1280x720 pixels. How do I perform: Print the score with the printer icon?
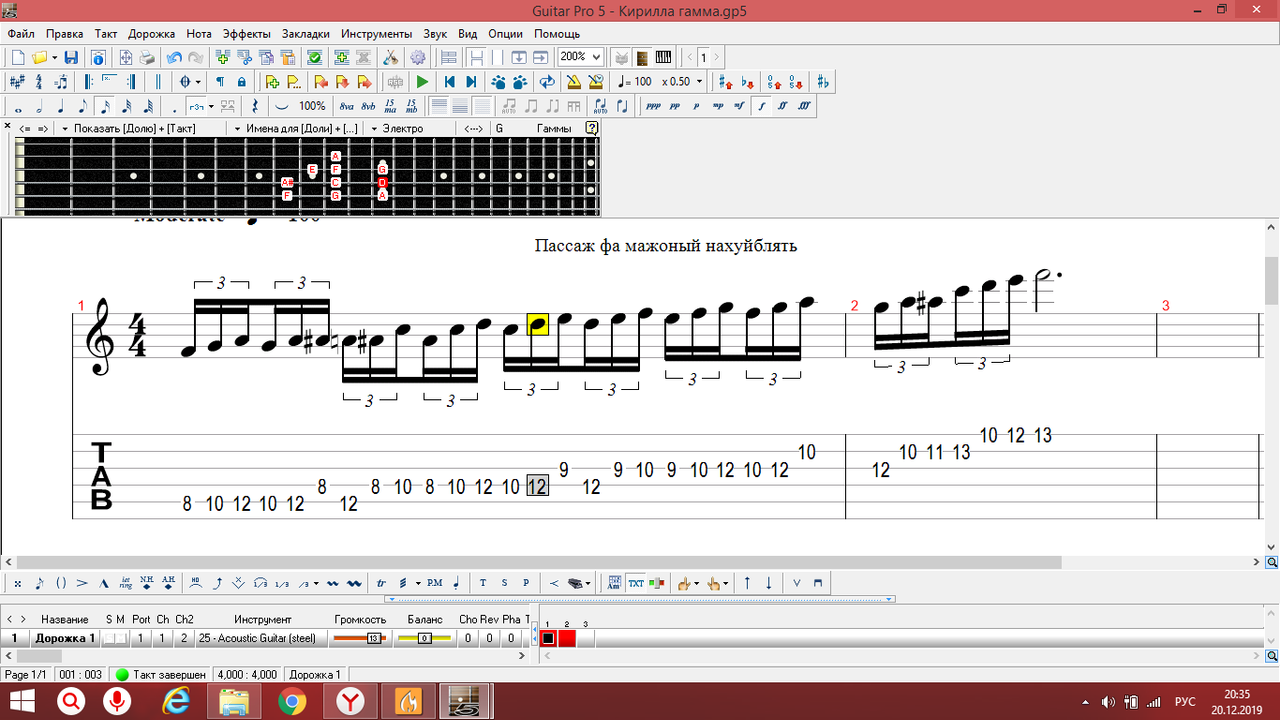pos(147,57)
